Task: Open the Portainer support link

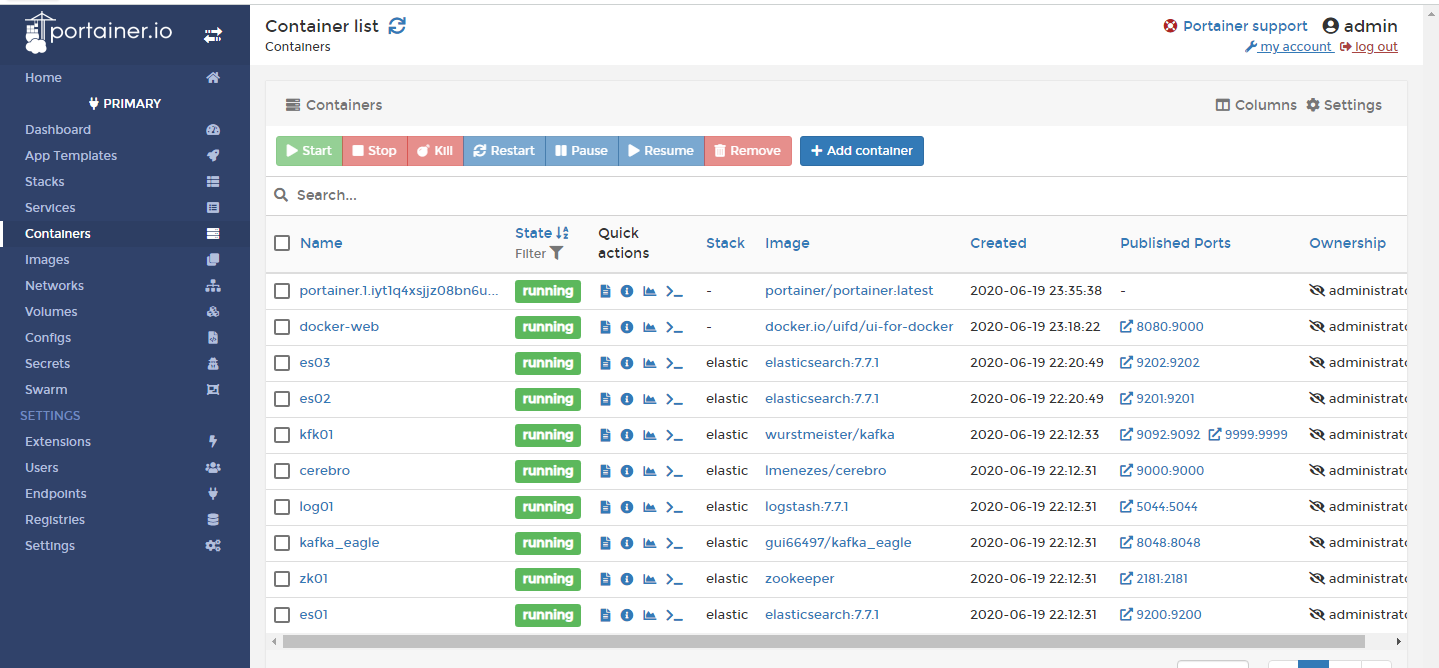Action: [1235, 26]
